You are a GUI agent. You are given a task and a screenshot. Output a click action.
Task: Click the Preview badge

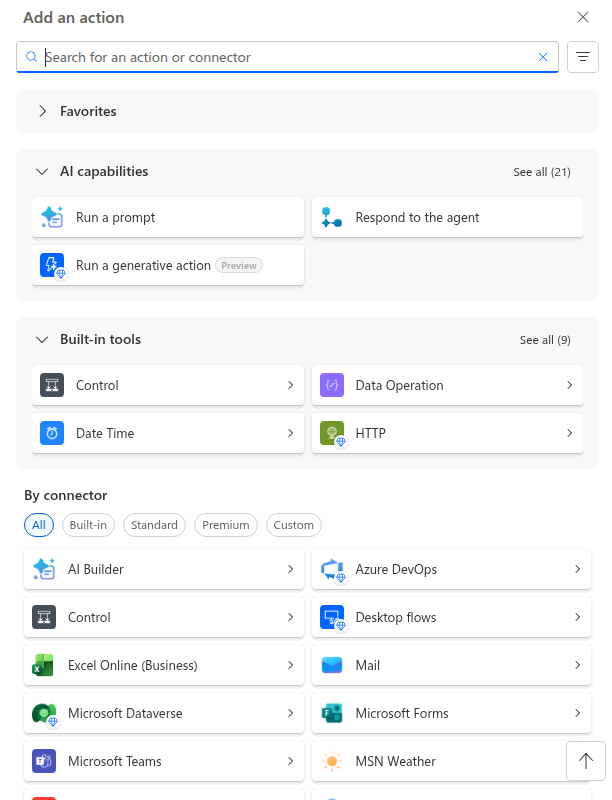coord(239,265)
